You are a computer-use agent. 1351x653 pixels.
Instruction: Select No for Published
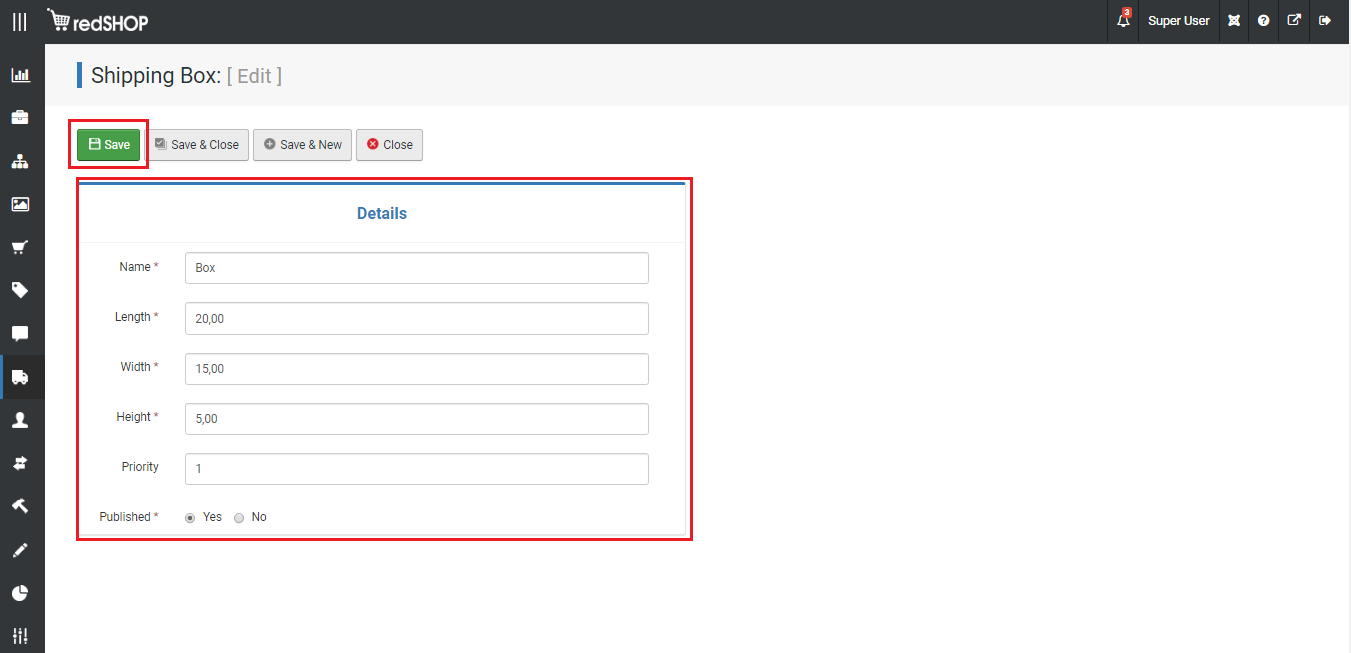239,518
